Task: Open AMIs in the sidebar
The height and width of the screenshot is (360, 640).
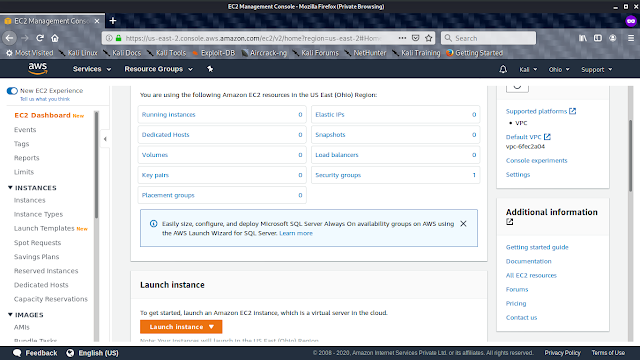Action: click(22, 327)
